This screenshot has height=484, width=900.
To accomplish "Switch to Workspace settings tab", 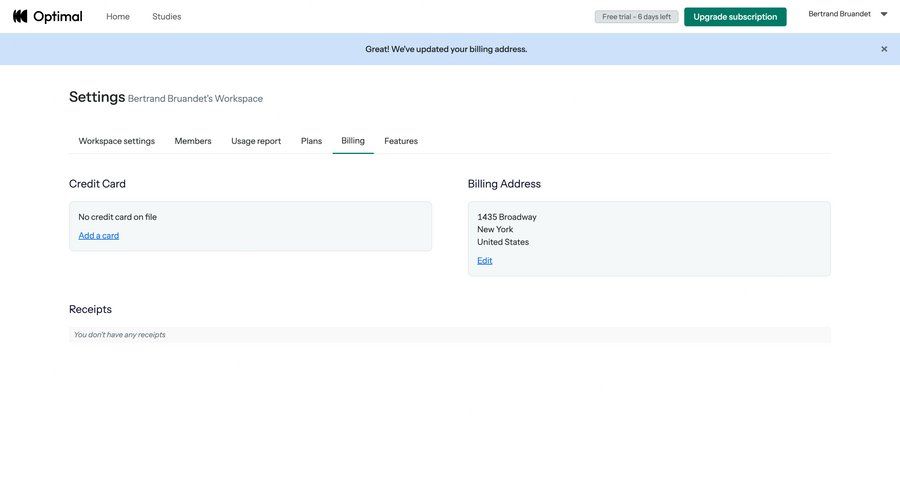I will (x=117, y=141).
